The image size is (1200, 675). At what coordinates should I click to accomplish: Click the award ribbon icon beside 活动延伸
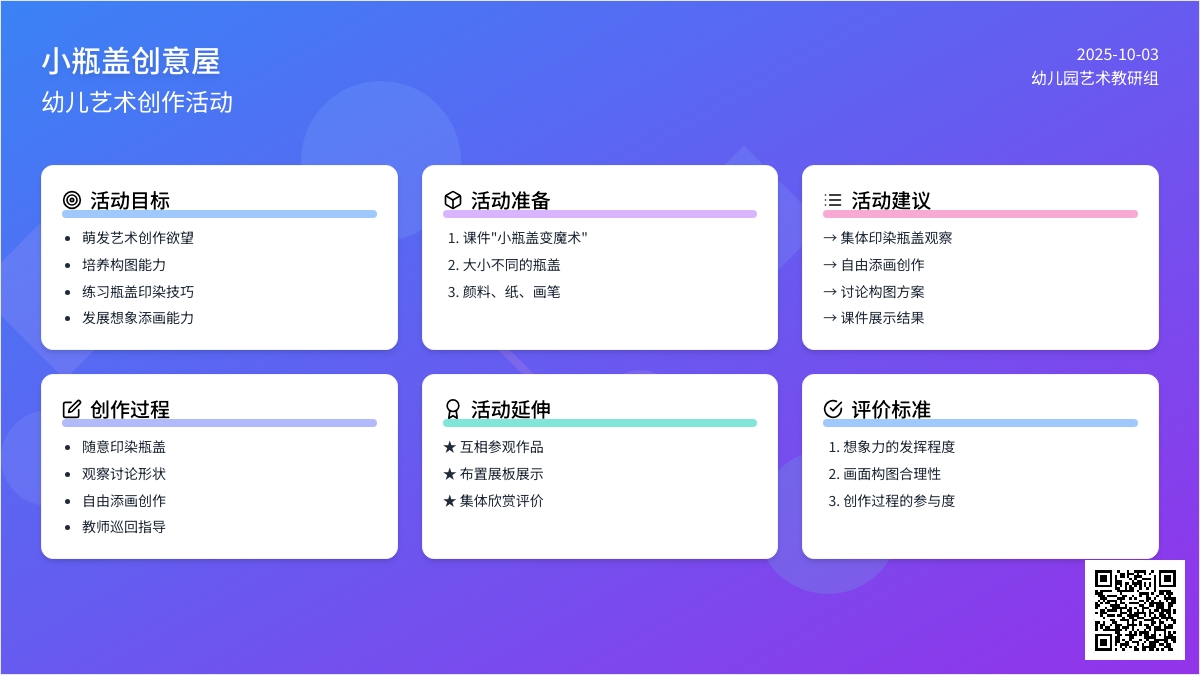(452, 409)
